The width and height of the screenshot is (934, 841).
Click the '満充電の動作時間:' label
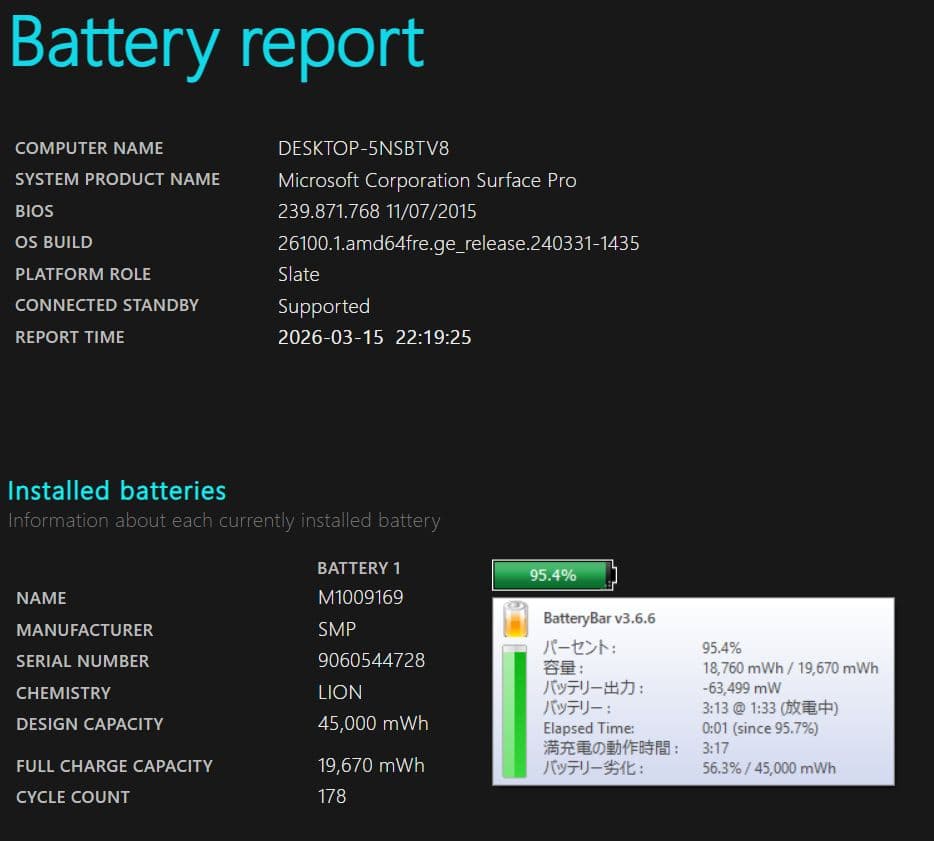pos(611,747)
